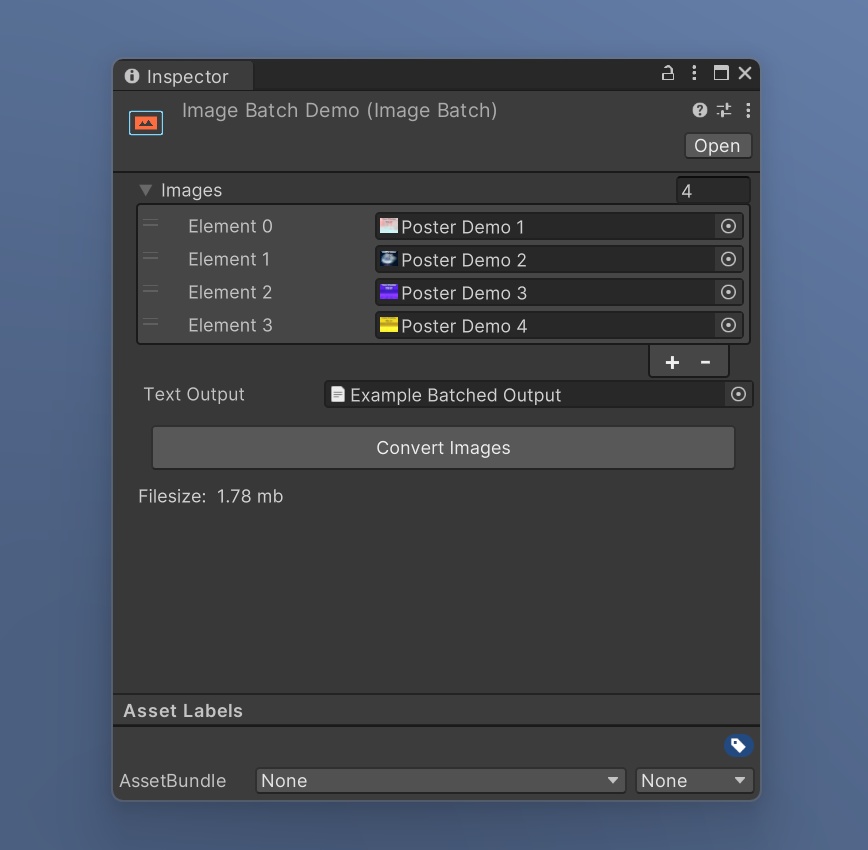Collapse the Images list foldout
The height and width of the screenshot is (850, 868).
[x=146, y=190]
